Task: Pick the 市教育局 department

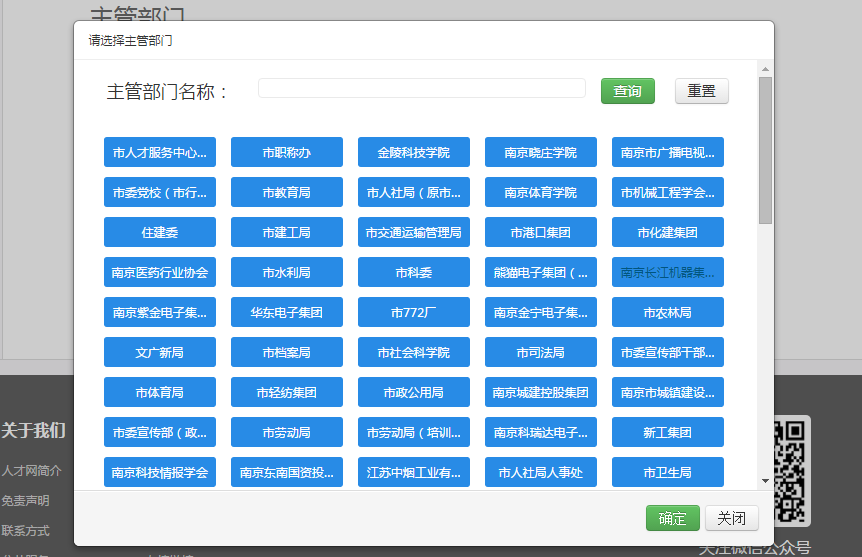Action: coord(286,193)
